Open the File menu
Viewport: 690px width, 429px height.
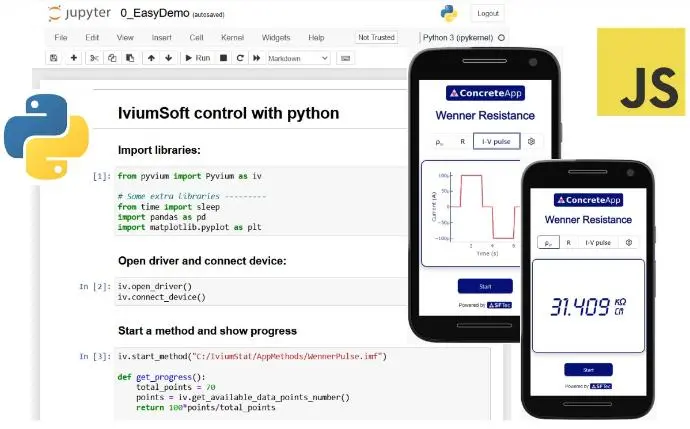(61, 37)
